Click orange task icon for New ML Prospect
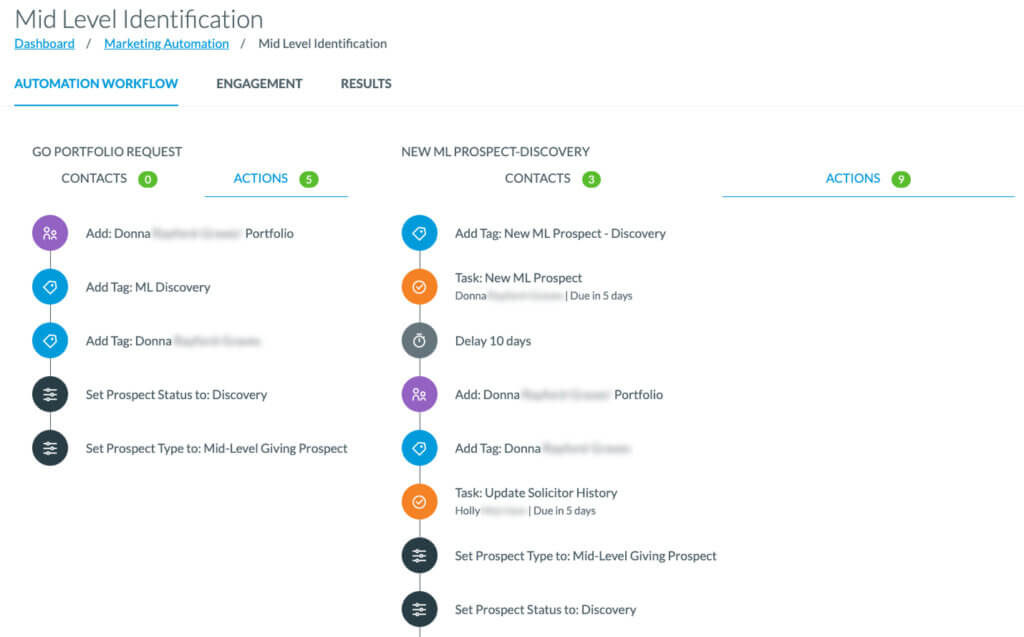The height and width of the screenshot is (637, 1024). 419,287
